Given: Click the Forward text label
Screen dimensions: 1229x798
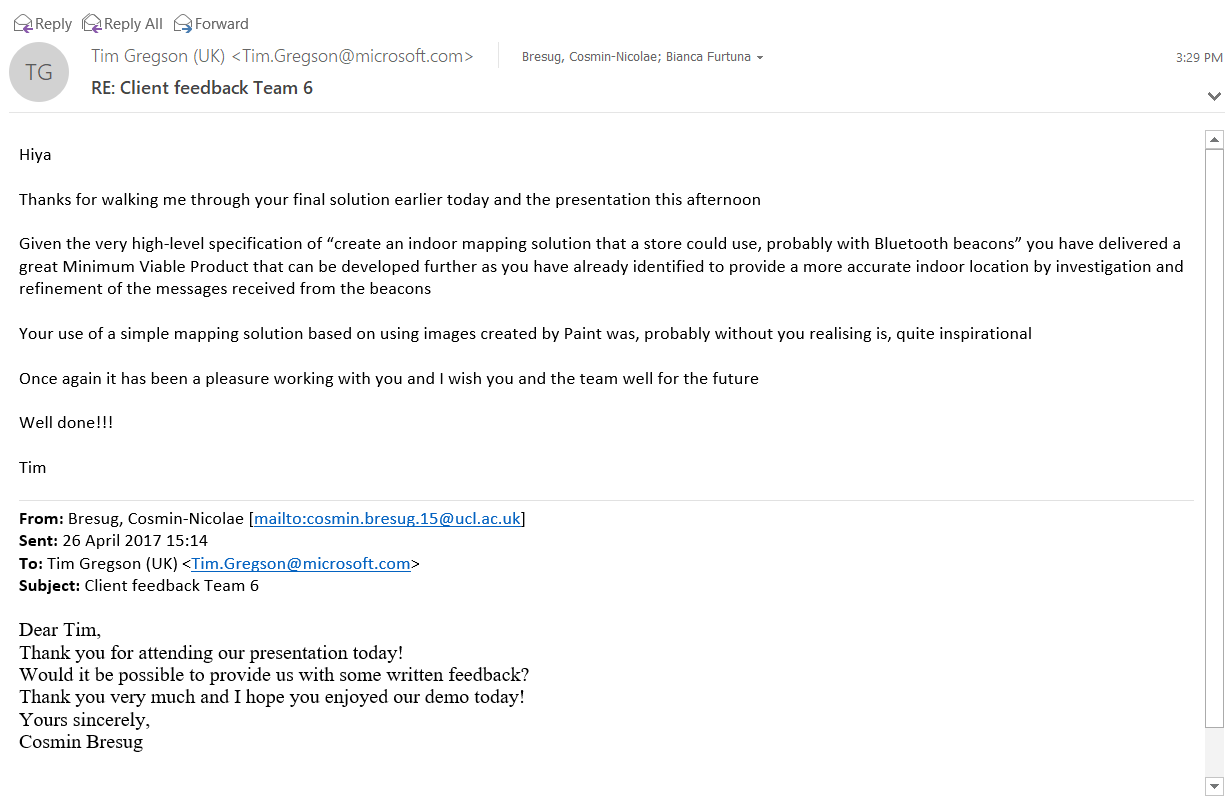Looking at the screenshot, I should point(222,24).
